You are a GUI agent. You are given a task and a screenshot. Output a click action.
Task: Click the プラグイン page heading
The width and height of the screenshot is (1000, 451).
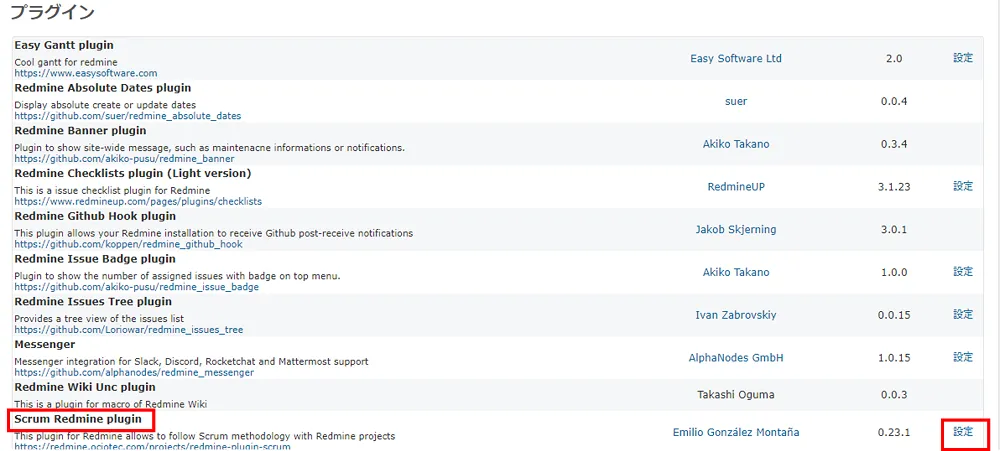click(53, 12)
